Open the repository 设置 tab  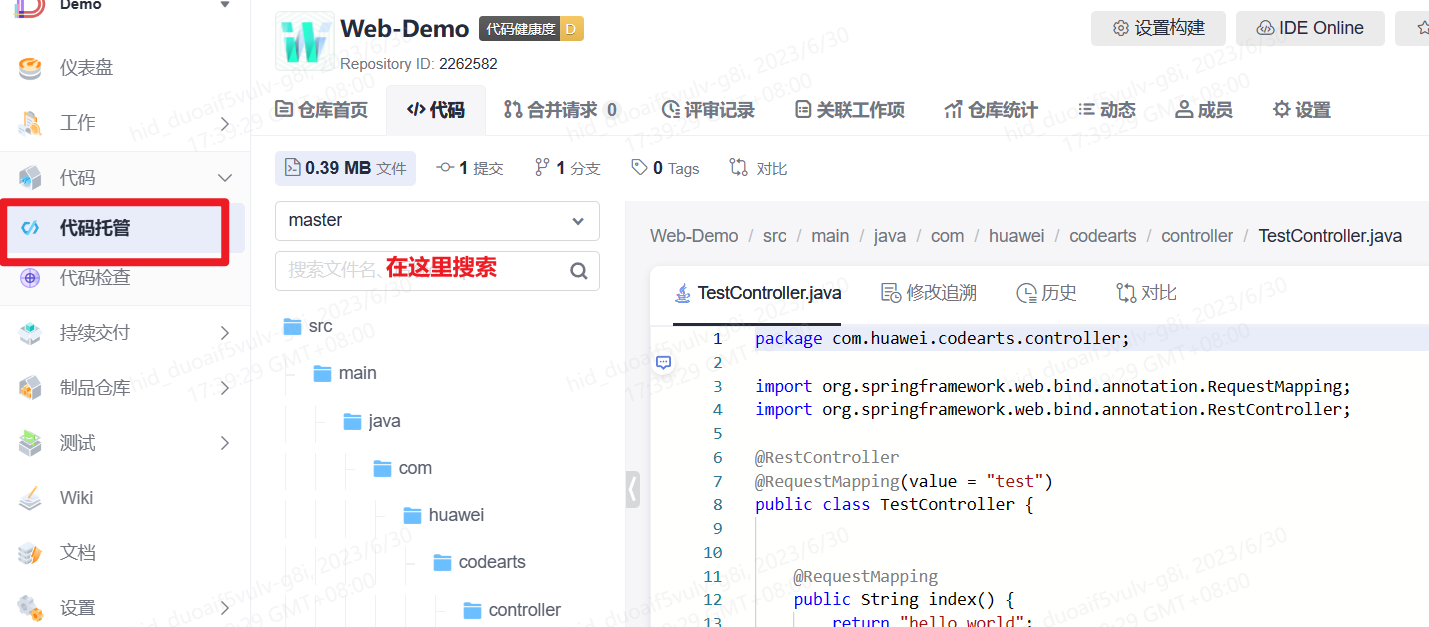coord(1301,110)
